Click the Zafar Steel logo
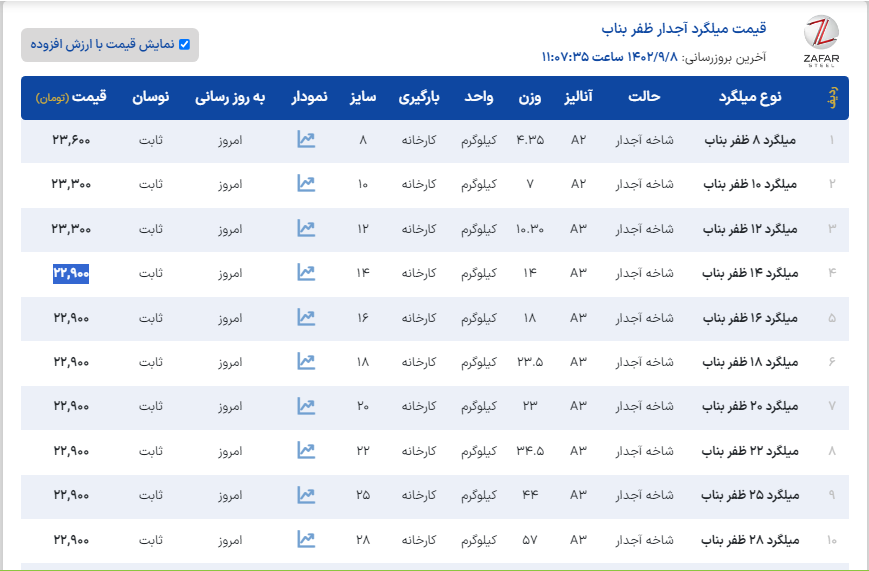This screenshot has height=571, width=869. coord(821,41)
